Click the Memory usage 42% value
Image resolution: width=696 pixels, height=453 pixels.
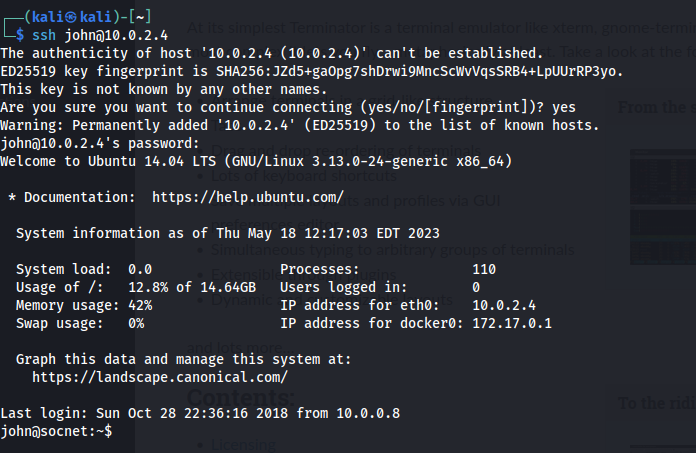click(140, 305)
